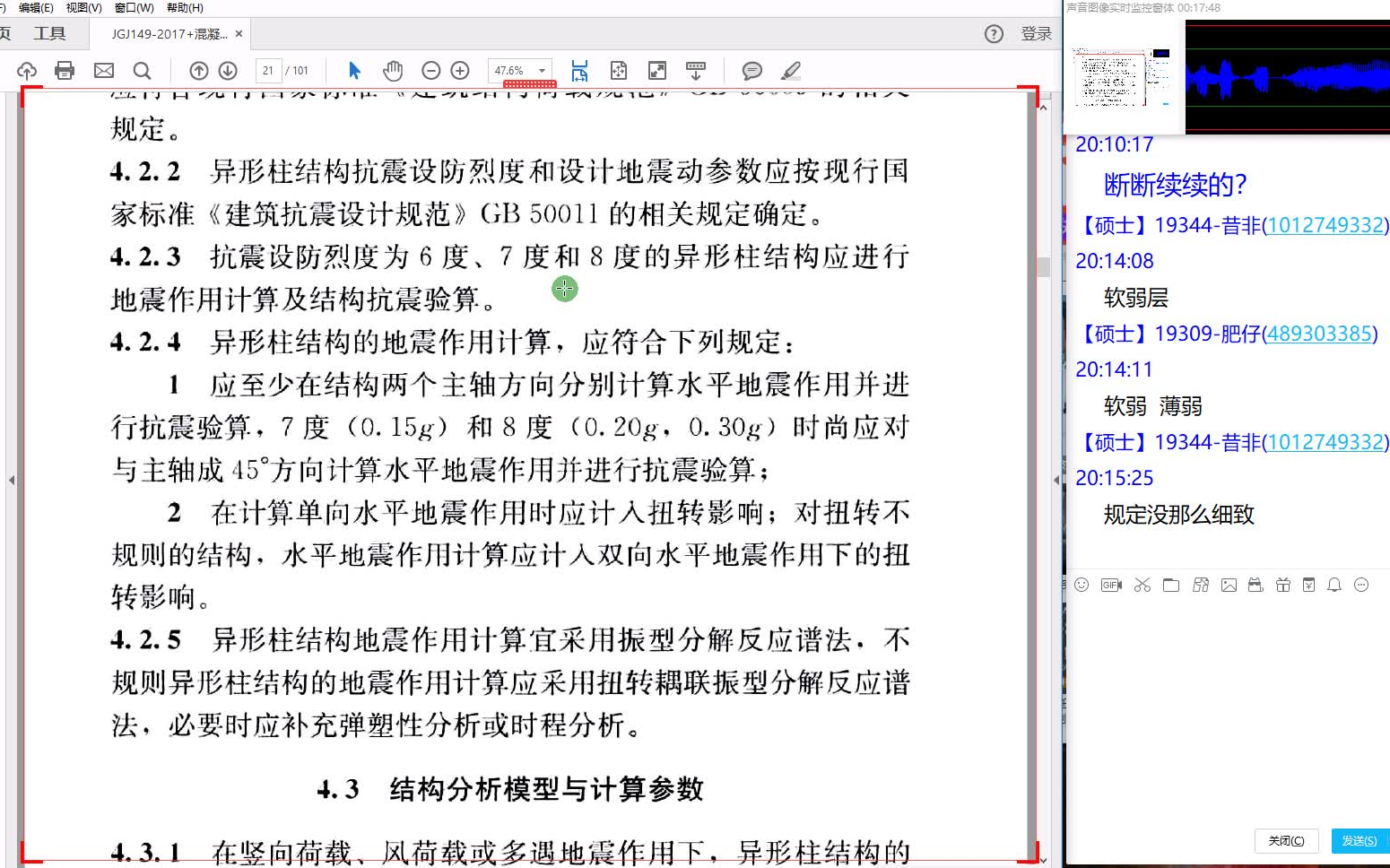Viewport: 1390px width, 868px height.
Task: Open the GIF recorder in chat
Action: pyautogui.click(x=1111, y=585)
